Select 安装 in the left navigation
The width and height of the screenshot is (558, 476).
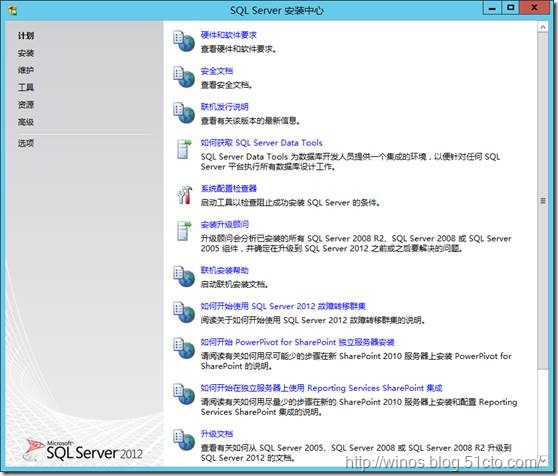[26, 53]
